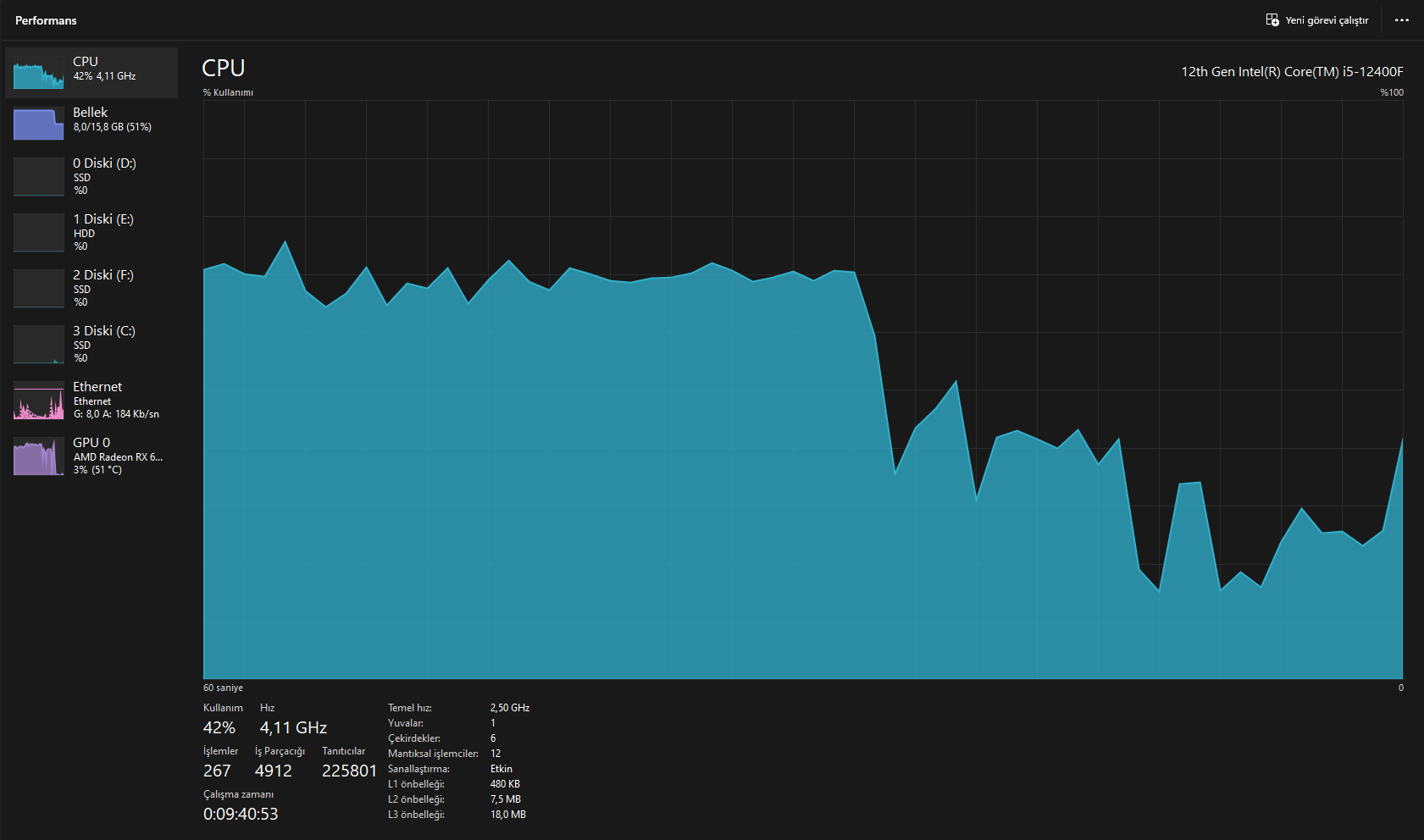The image size is (1424, 840).
Task: Select the 1 Diski (E:) thumbnail graph
Action: tap(39, 232)
